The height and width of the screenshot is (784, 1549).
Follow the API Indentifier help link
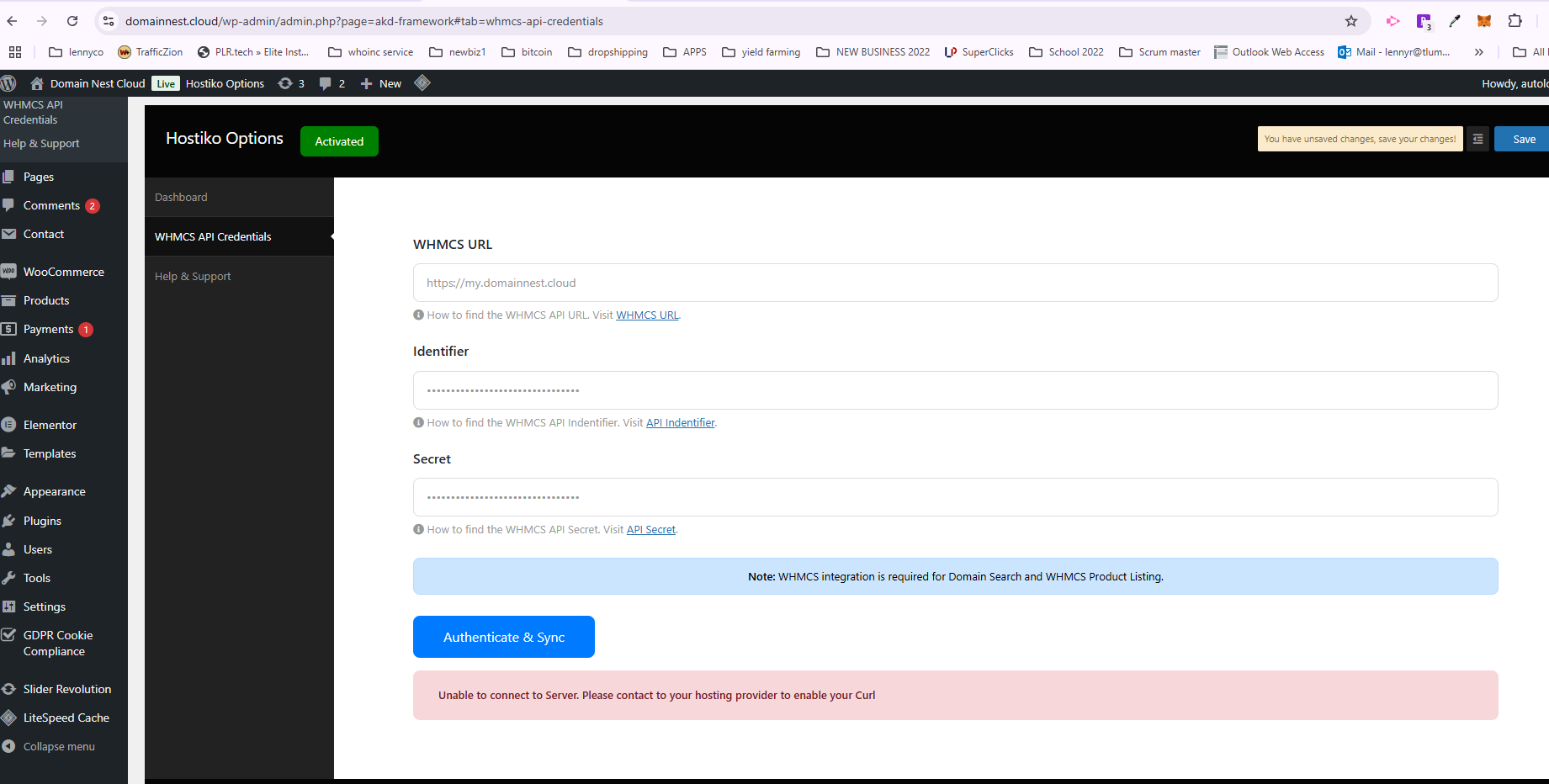coord(680,423)
